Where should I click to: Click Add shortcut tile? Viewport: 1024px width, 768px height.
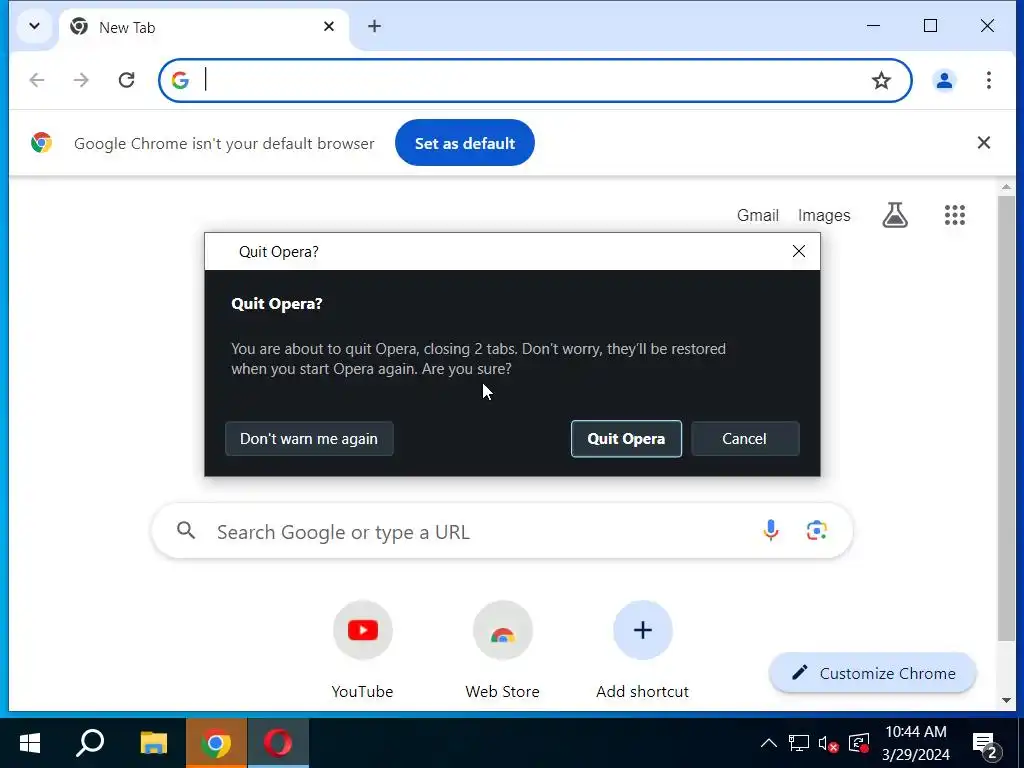pyautogui.click(x=643, y=650)
